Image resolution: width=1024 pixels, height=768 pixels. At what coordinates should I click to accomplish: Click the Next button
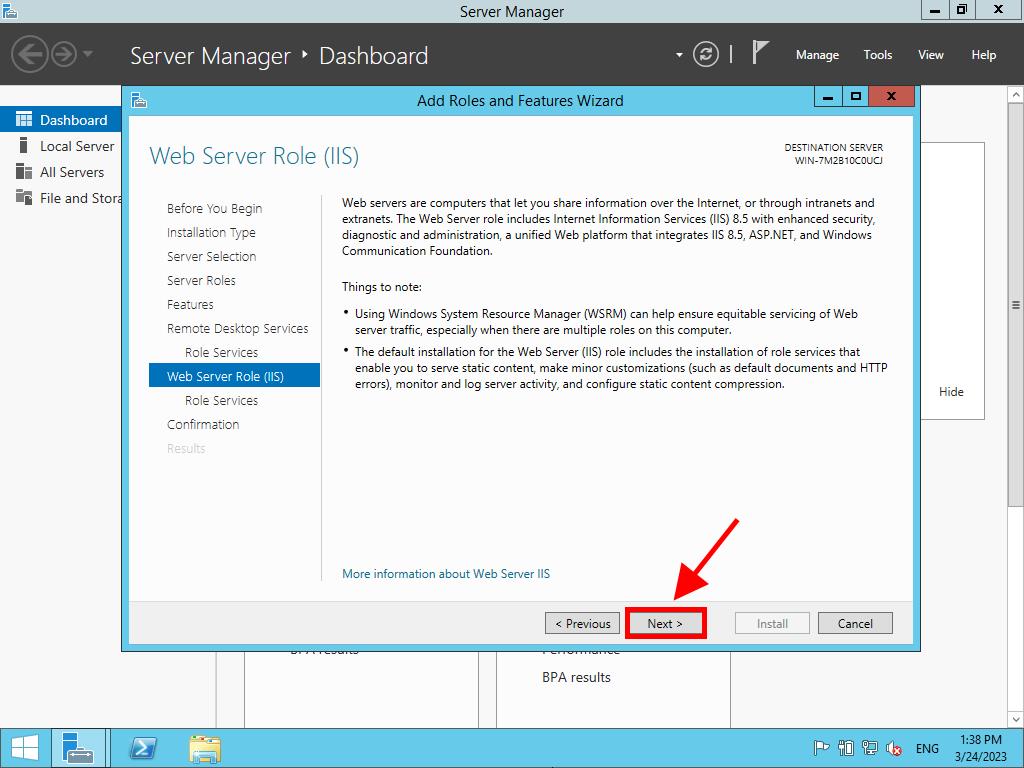coord(665,623)
